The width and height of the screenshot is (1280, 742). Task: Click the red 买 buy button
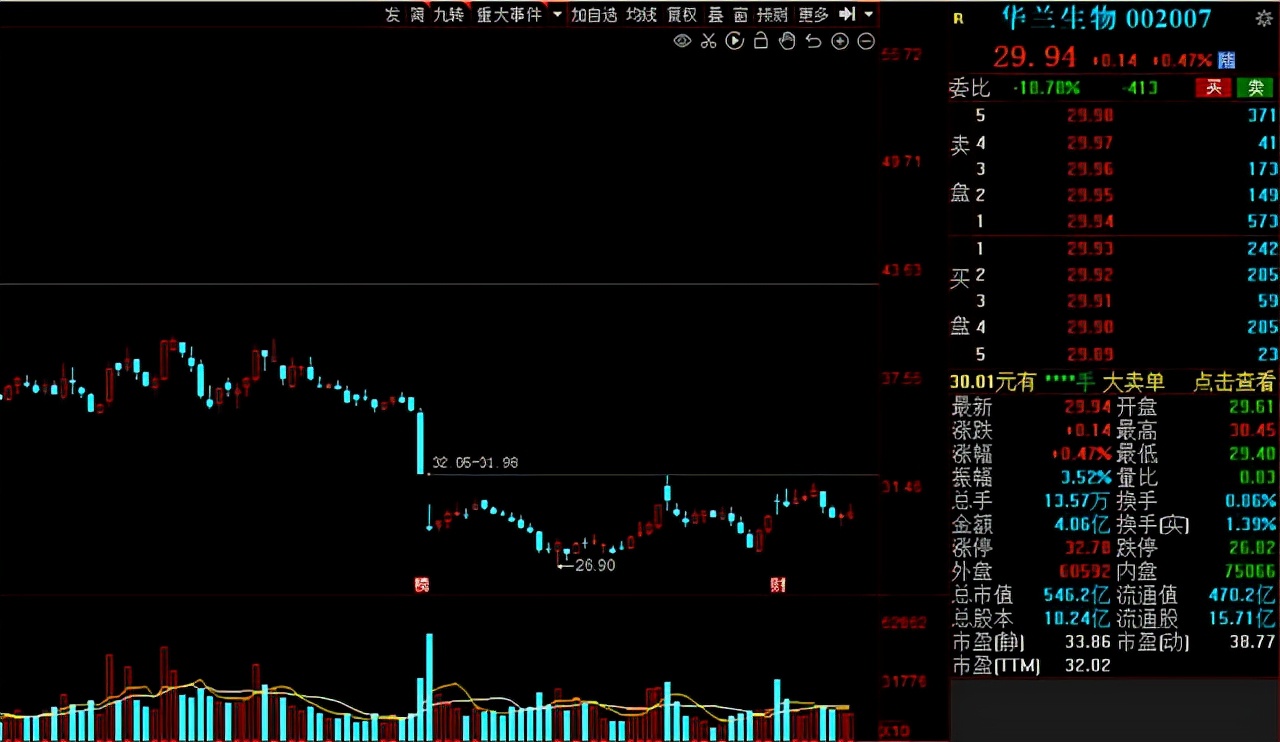(x=1213, y=88)
